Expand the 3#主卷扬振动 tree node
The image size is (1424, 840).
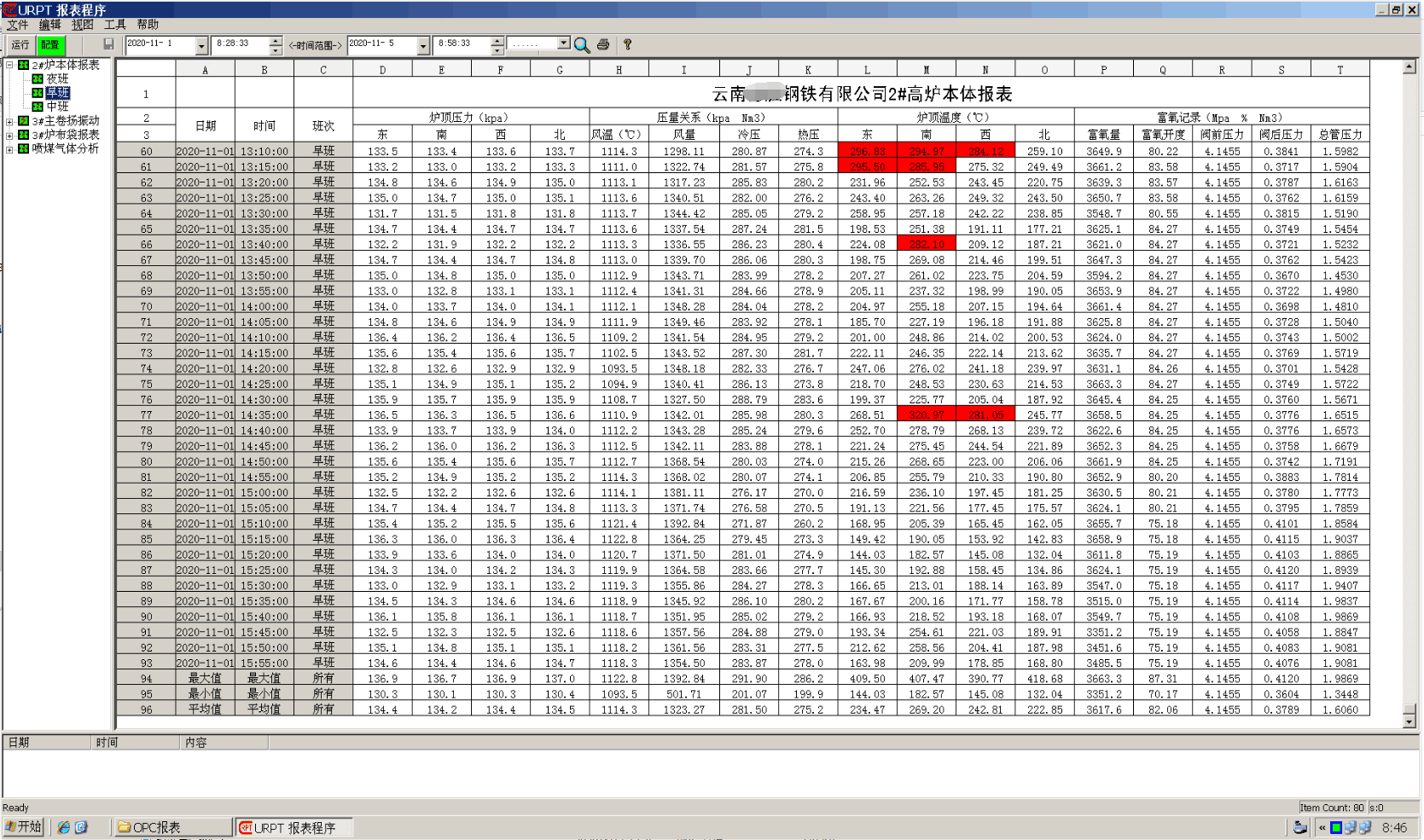pyautogui.click(x=9, y=121)
